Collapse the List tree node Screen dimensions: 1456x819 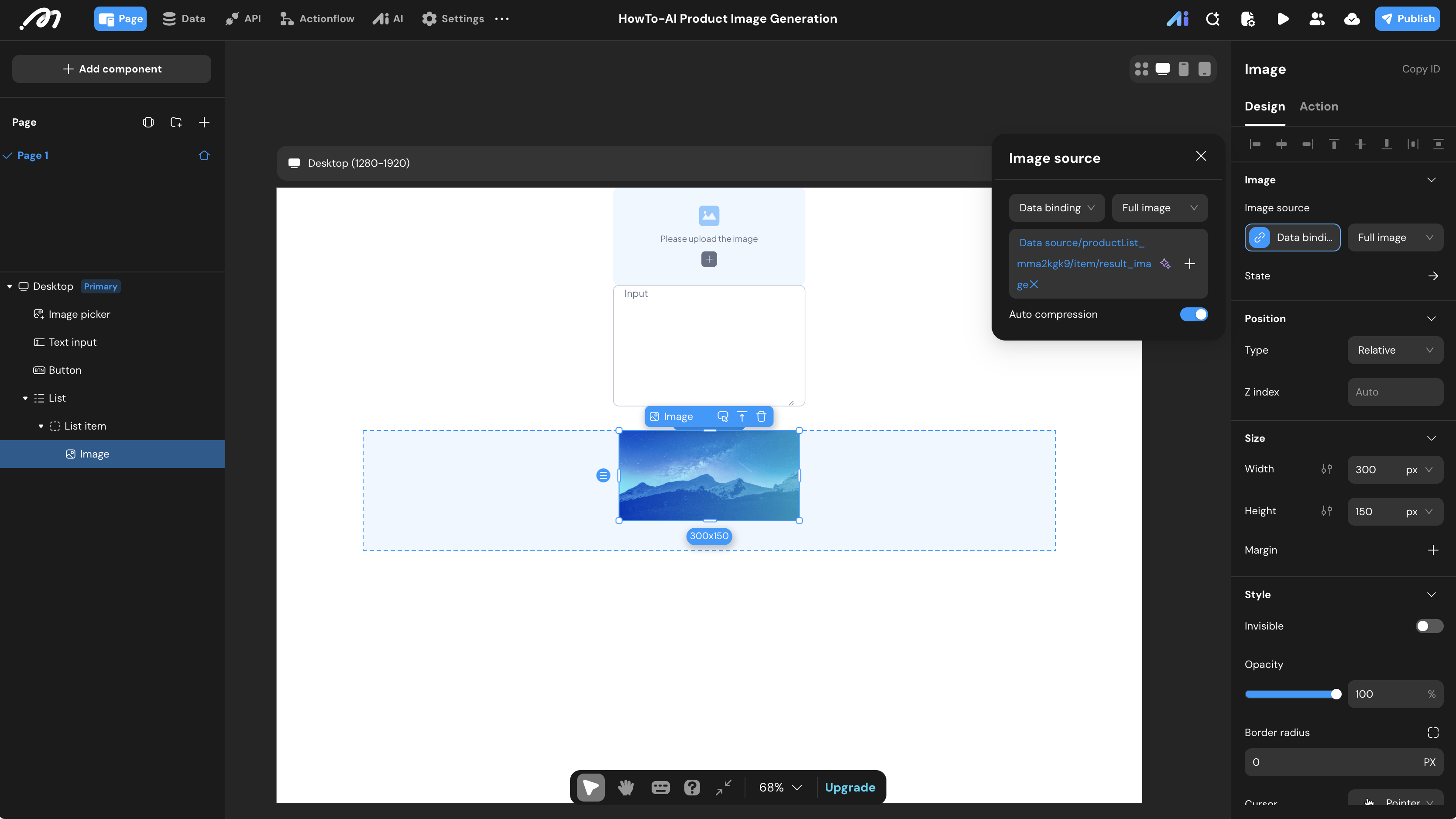click(25, 398)
